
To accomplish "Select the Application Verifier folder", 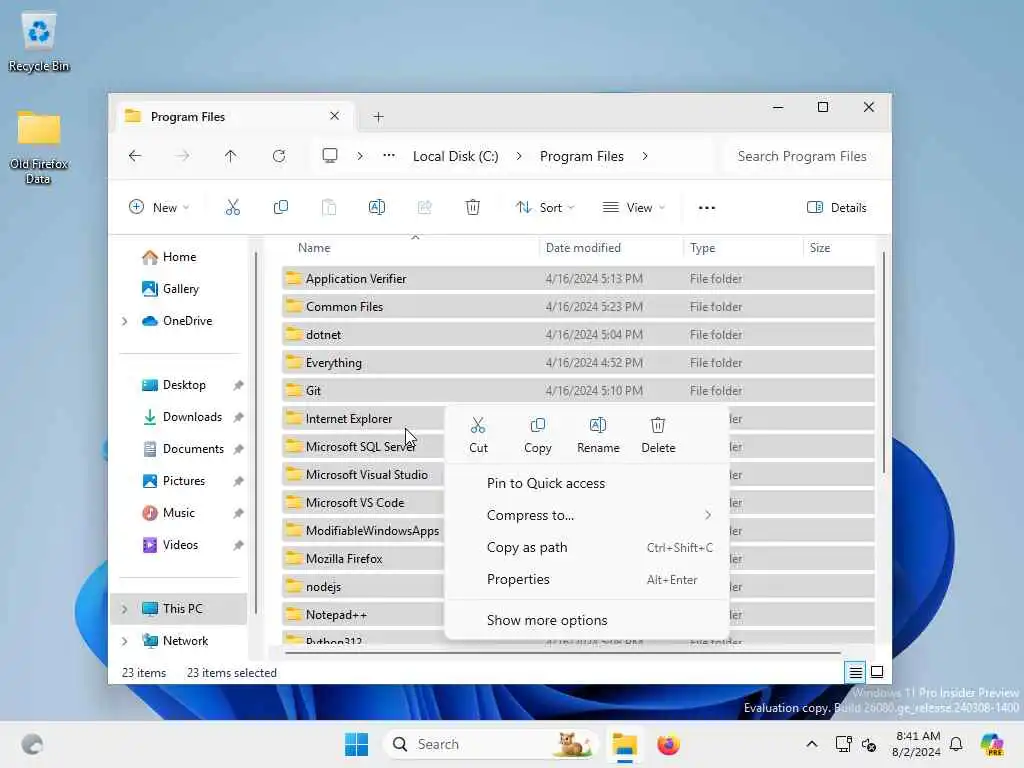I will point(578,279).
